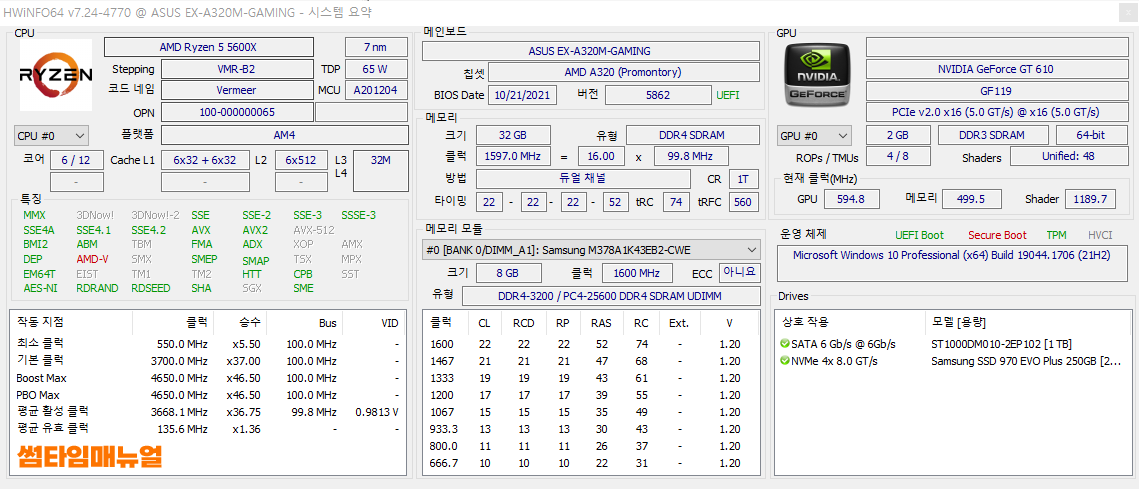
Task: Click the CR 1T value
Action: click(744, 179)
